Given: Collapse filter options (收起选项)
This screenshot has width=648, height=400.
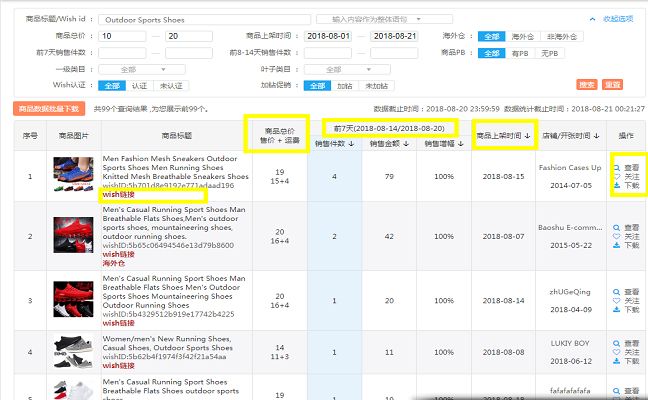Looking at the screenshot, I should (612, 19).
